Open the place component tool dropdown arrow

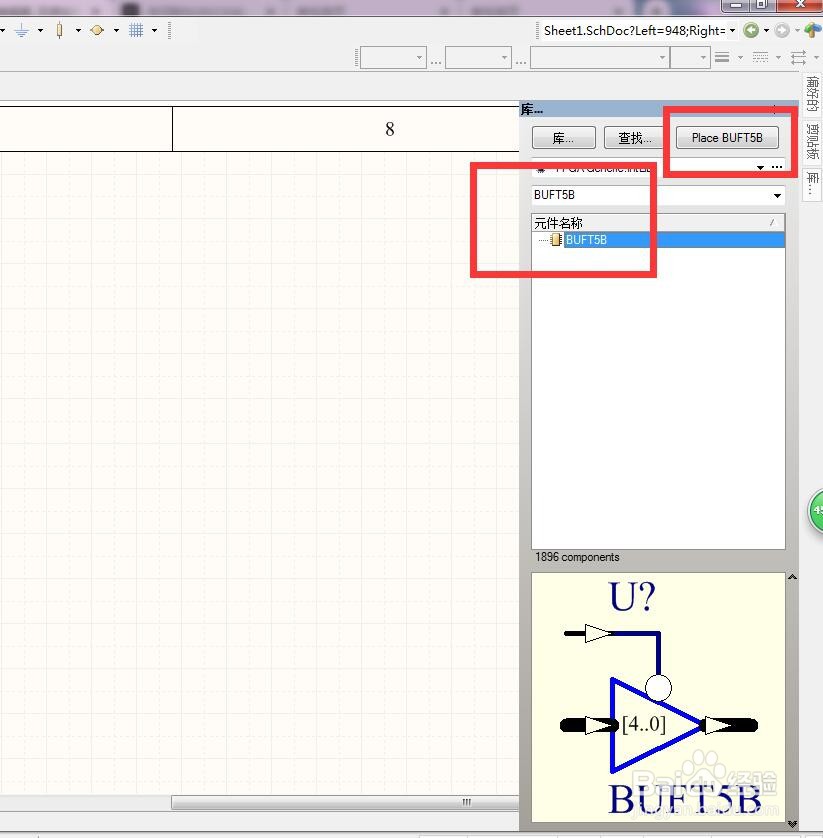79,30
